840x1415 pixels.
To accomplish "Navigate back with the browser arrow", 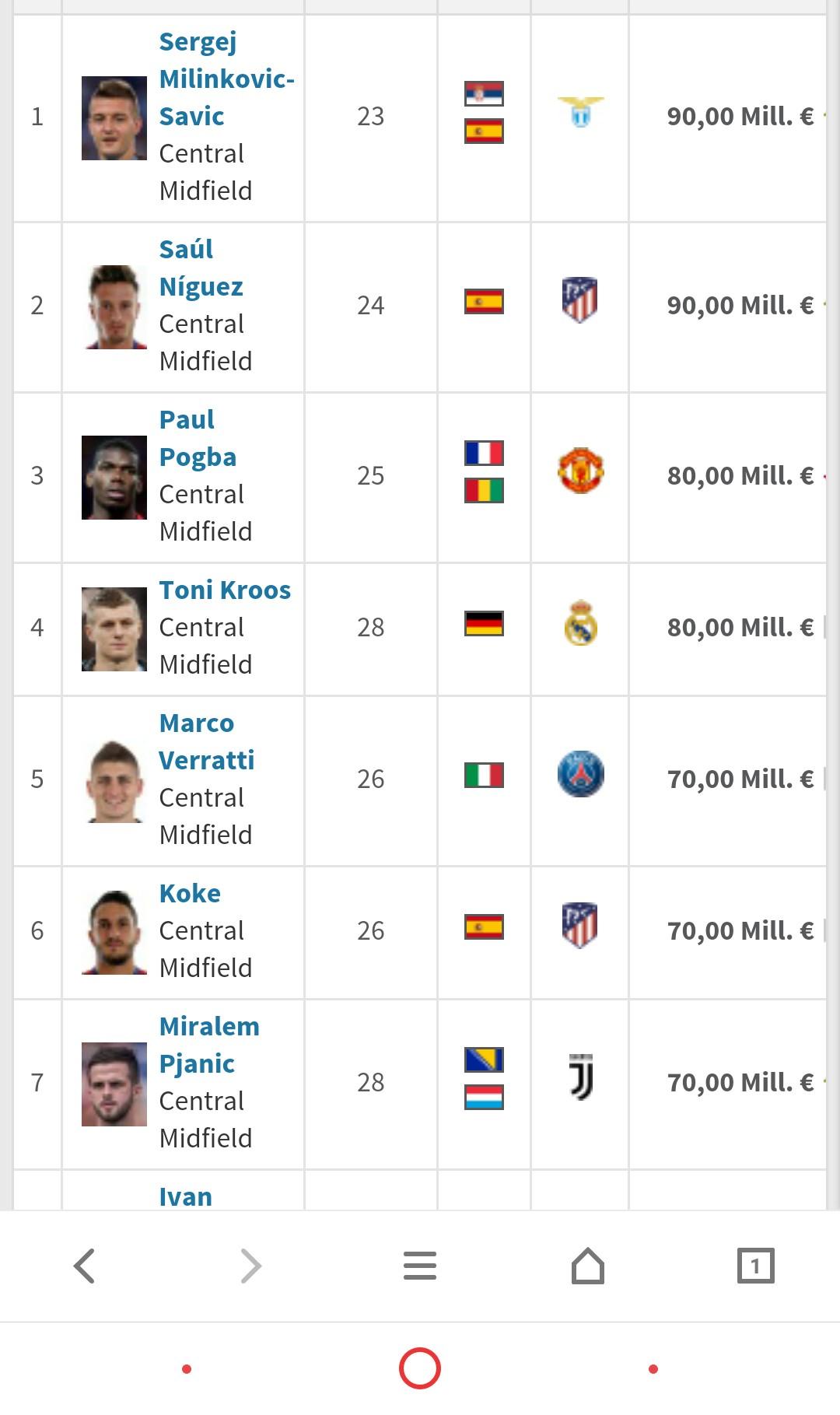I will pos(84,1266).
